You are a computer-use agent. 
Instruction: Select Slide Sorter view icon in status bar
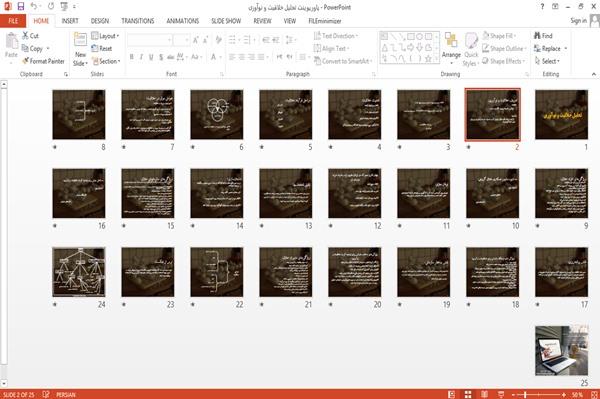coord(468,394)
